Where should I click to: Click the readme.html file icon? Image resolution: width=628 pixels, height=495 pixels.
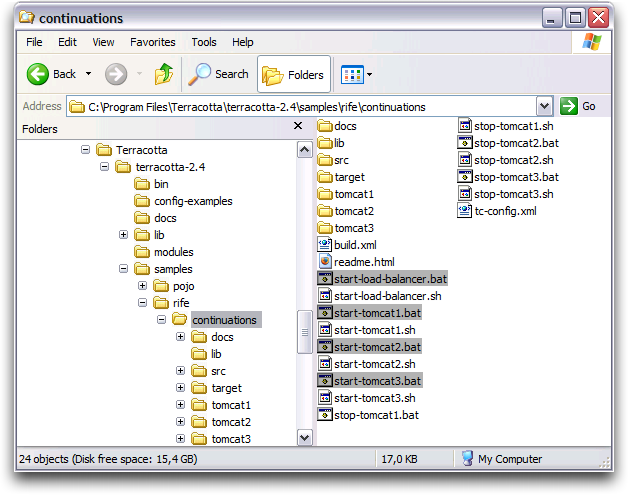pyautogui.click(x=325, y=262)
